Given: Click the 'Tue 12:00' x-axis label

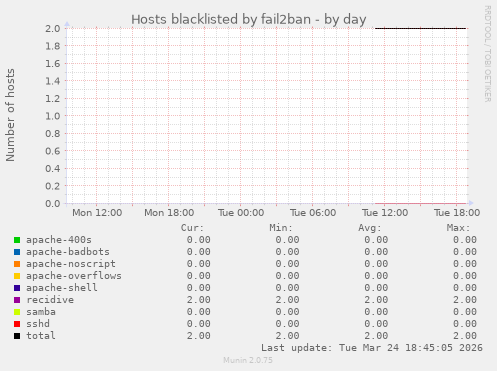Looking at the screenshot, I should pyautogui.click(x=385, y=213).
